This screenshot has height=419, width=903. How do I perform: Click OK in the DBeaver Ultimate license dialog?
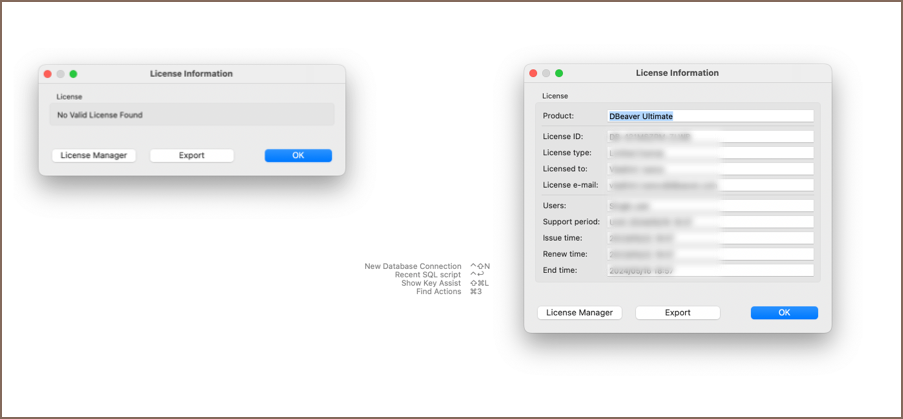tap(784, 313)
